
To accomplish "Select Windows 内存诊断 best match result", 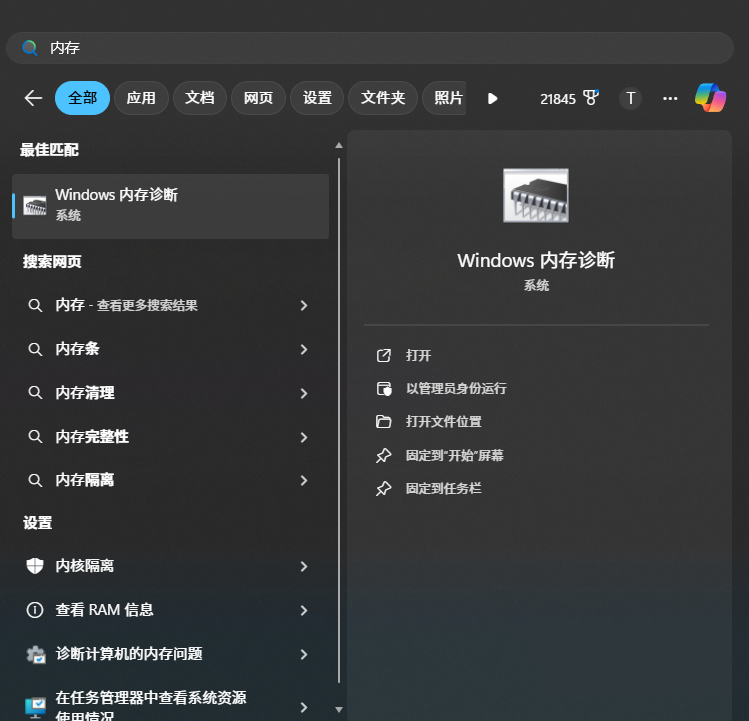I will click(x=171, y=206).
